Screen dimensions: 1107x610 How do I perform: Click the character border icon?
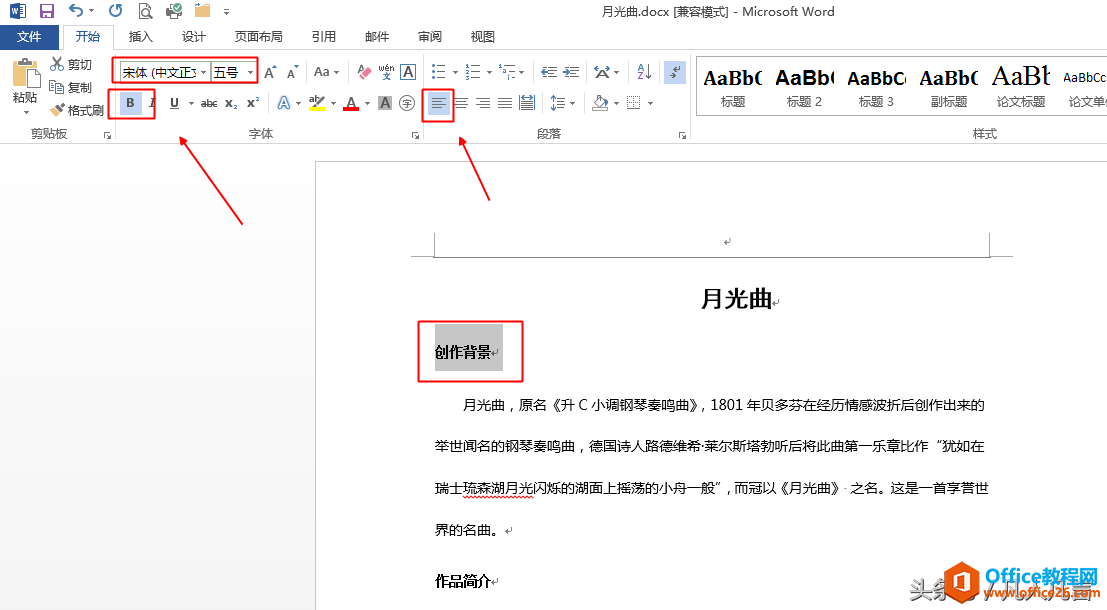[x=408, y=72]
